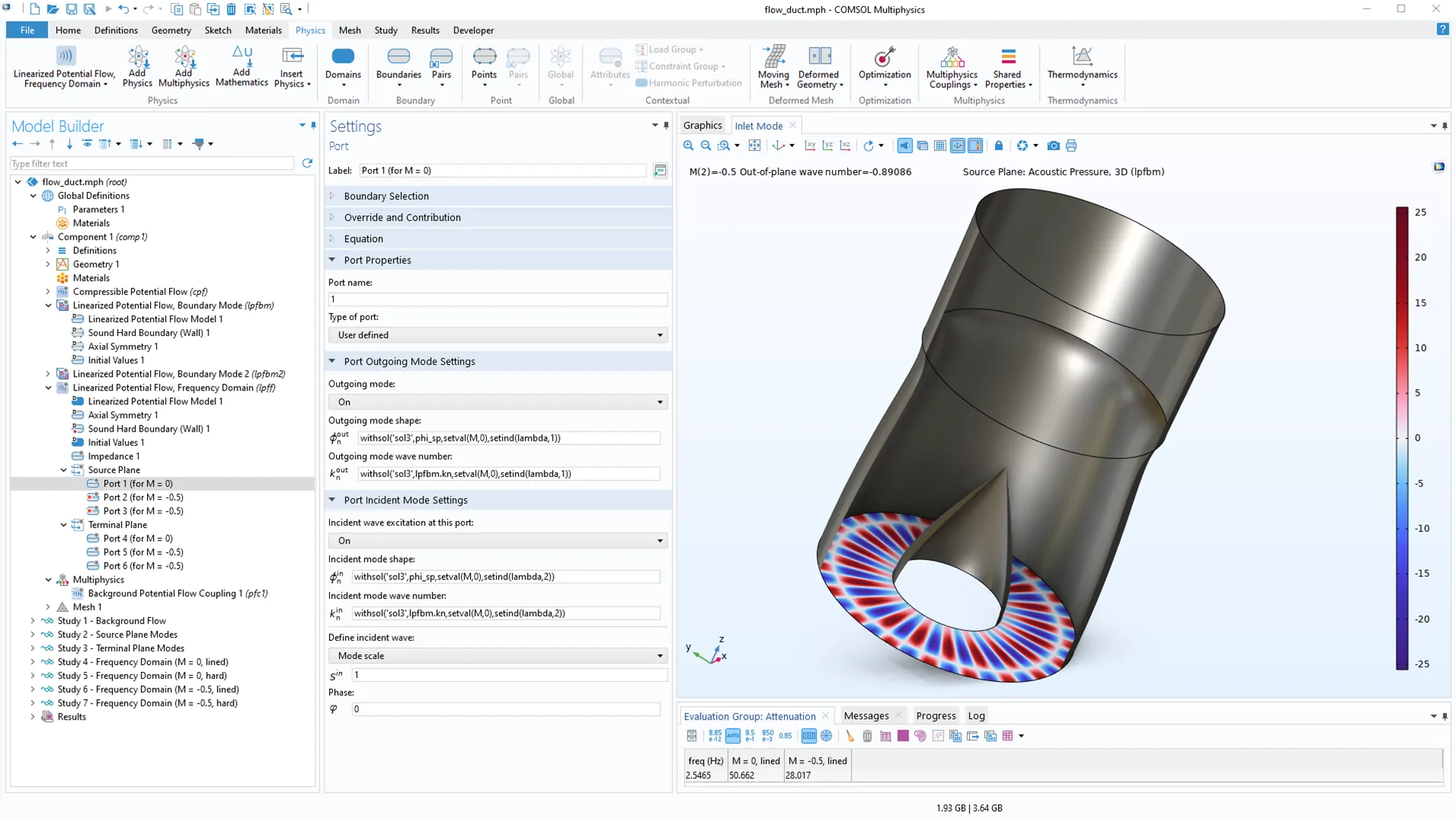Open the Messages panel tab

866,716
